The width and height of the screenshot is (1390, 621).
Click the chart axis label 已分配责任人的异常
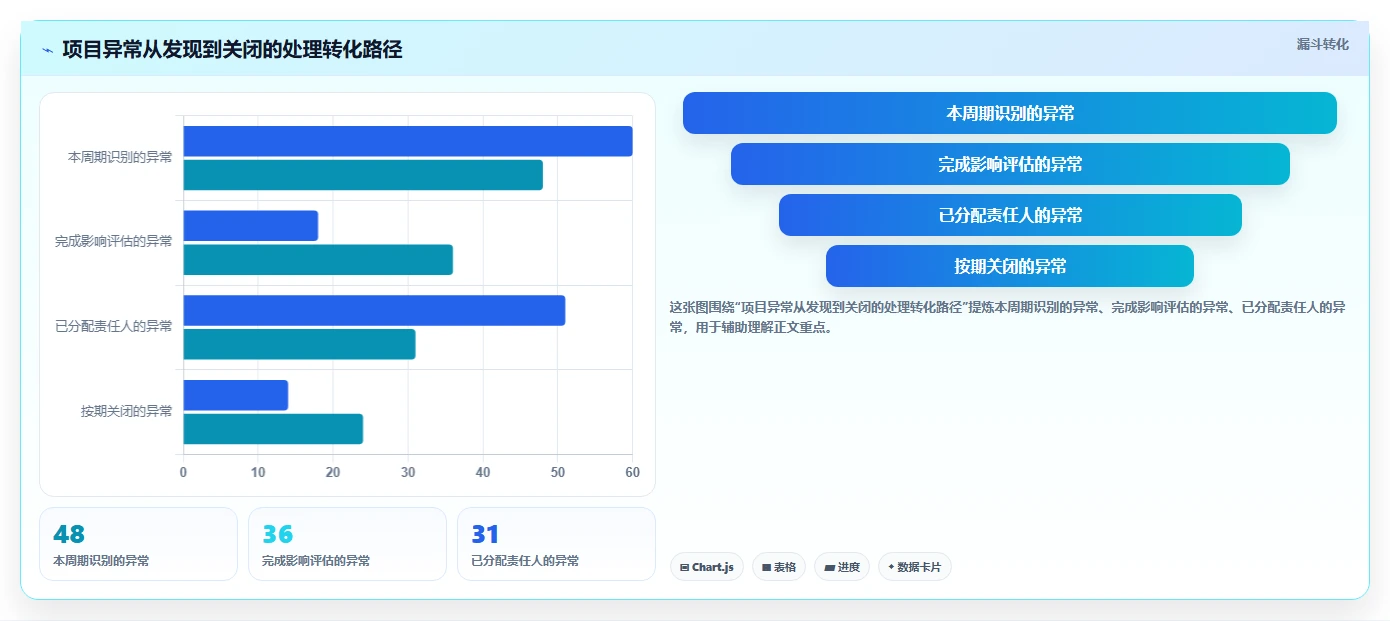click(x=114, y=326)
